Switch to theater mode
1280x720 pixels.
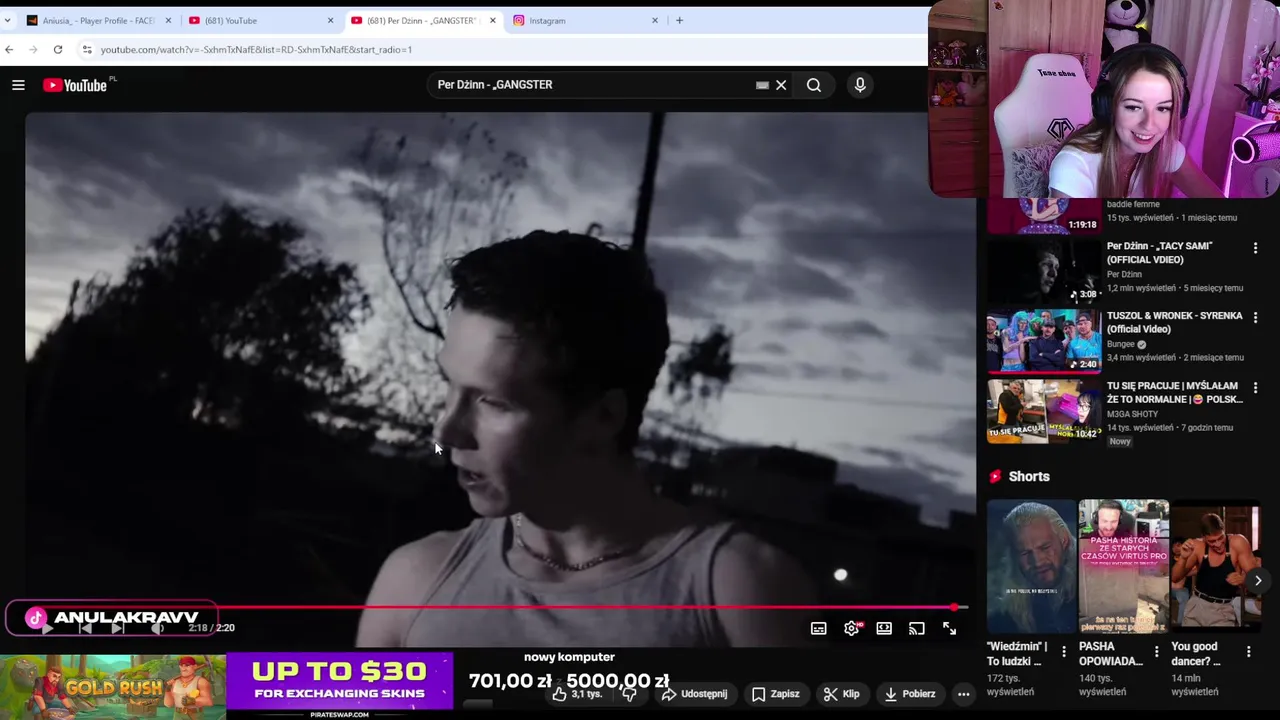(884, 628)
